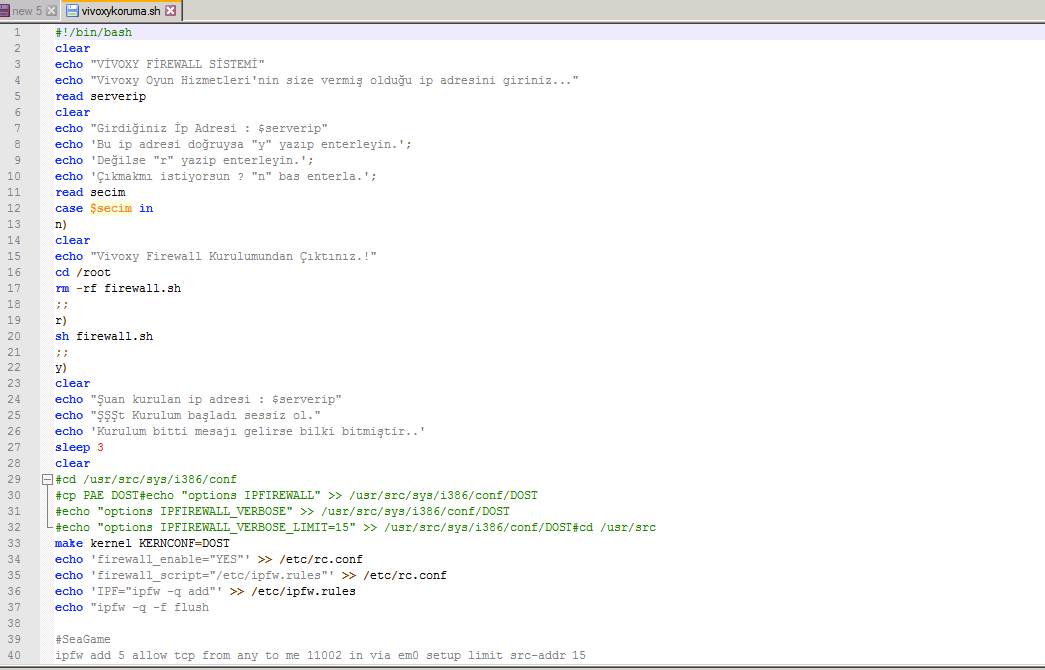
Task: Click the "cd /root" command
Action: (x=83, y=273)
